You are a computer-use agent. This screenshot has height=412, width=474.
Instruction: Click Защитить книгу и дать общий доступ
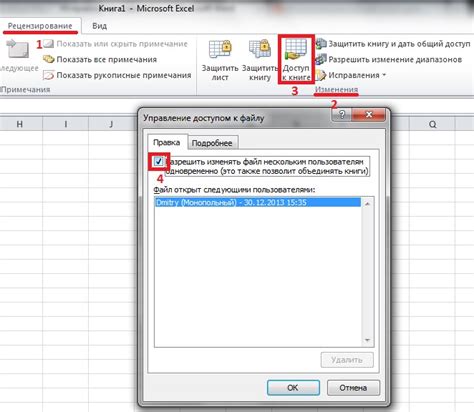point(393,44)
